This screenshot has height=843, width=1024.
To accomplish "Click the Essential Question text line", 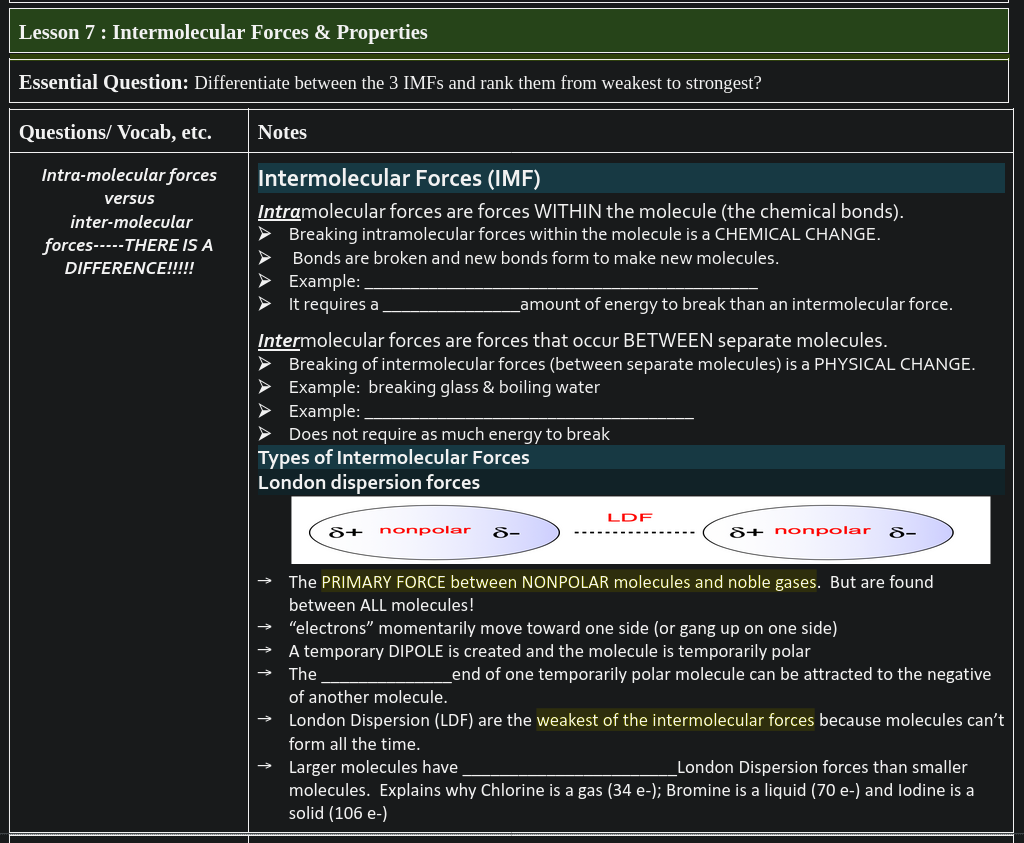I will coord(390,82).
